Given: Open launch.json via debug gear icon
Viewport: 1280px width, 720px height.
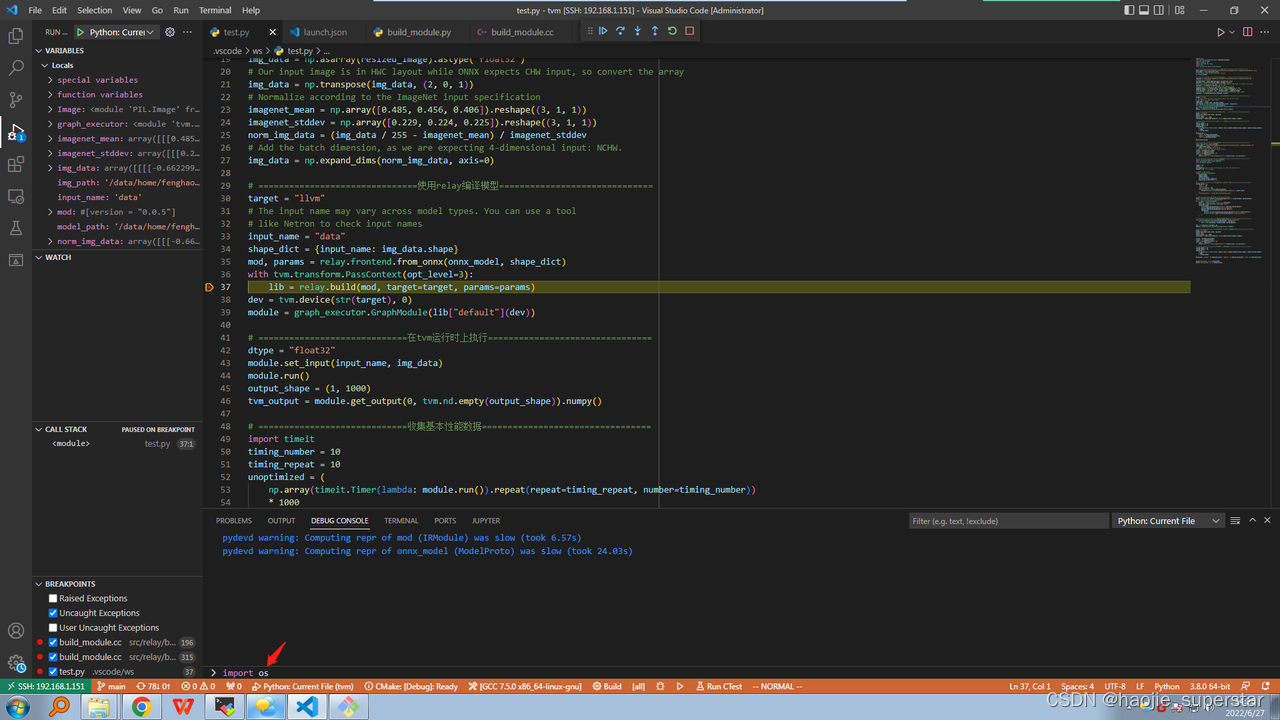Looking at the screenshot, I should (x=170, y=32).
